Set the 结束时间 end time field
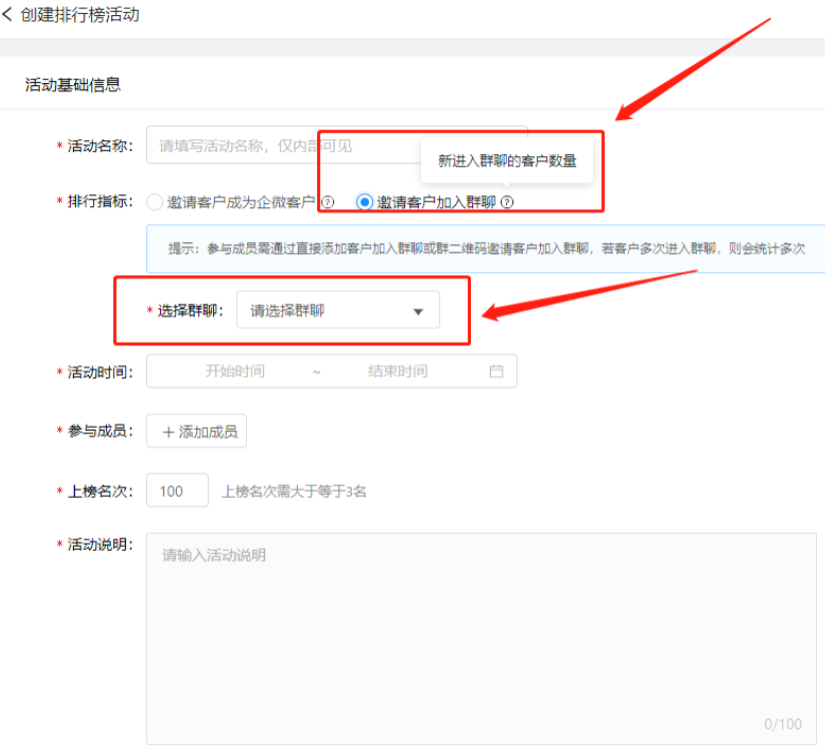Viewport: 825px width, 750px height. click(x=398, y=371)
